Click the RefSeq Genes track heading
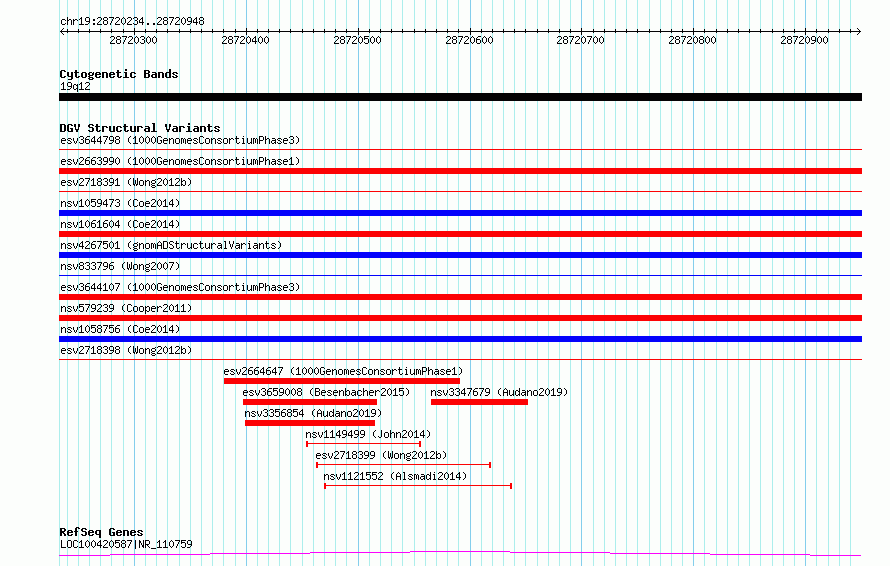 (x=101, y=532)
